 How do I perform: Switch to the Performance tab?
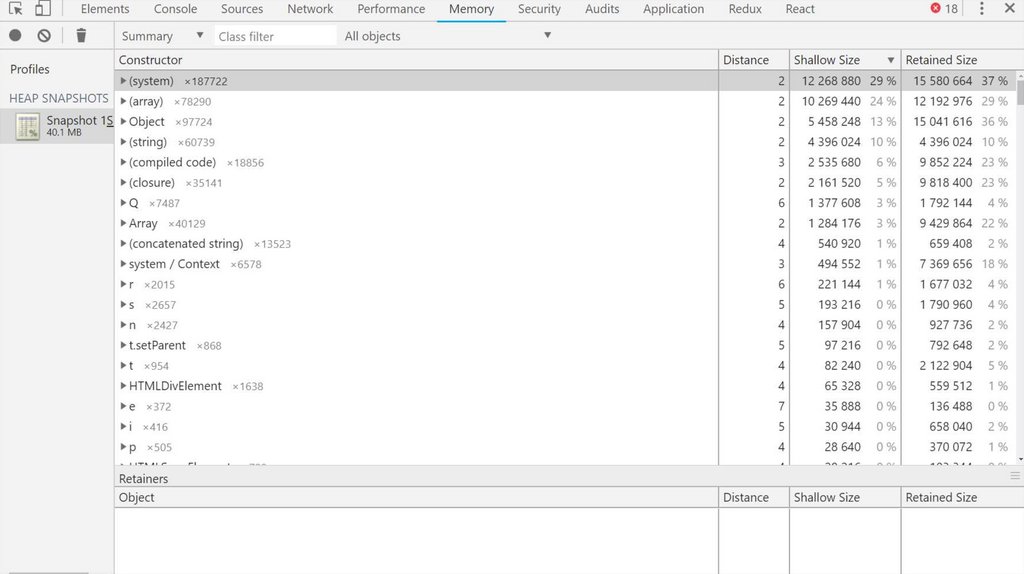point(391,9)
